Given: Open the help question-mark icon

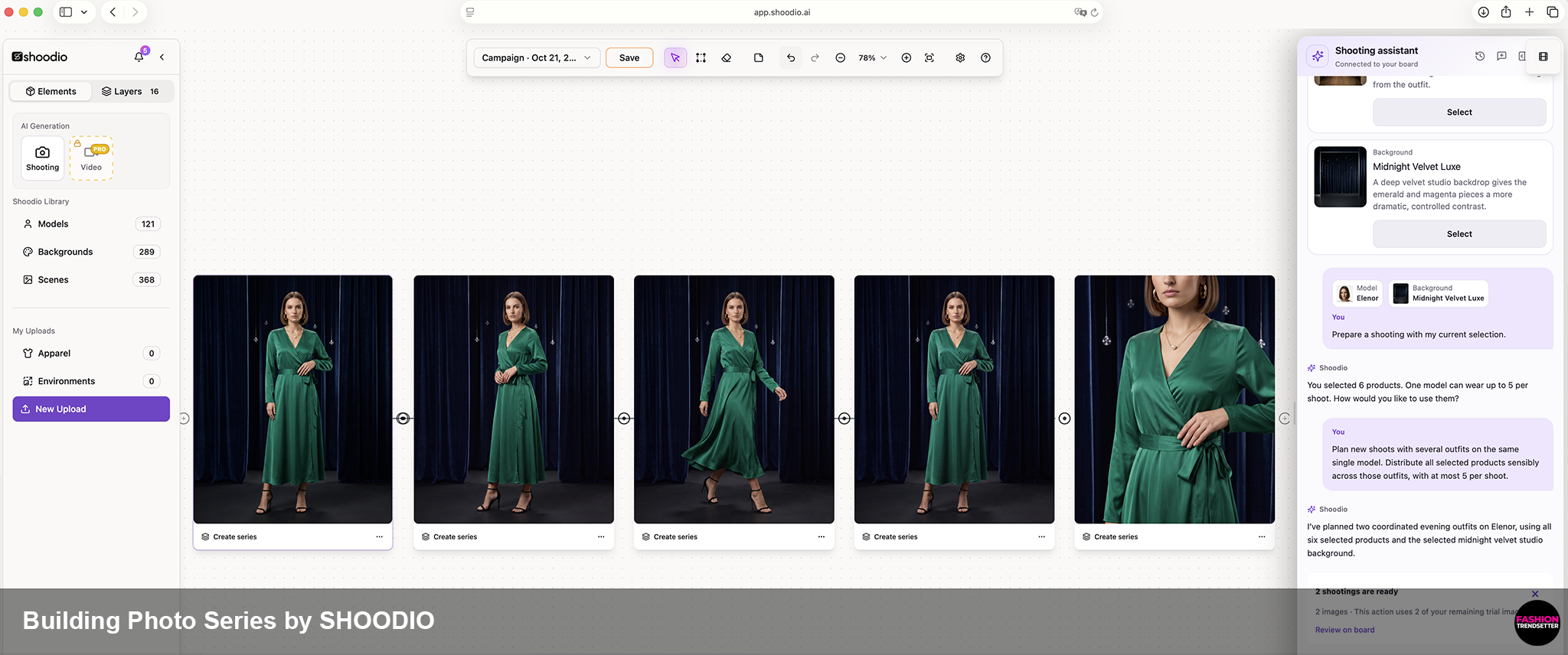Looking at the screenshot, I should tap(986, 57).
